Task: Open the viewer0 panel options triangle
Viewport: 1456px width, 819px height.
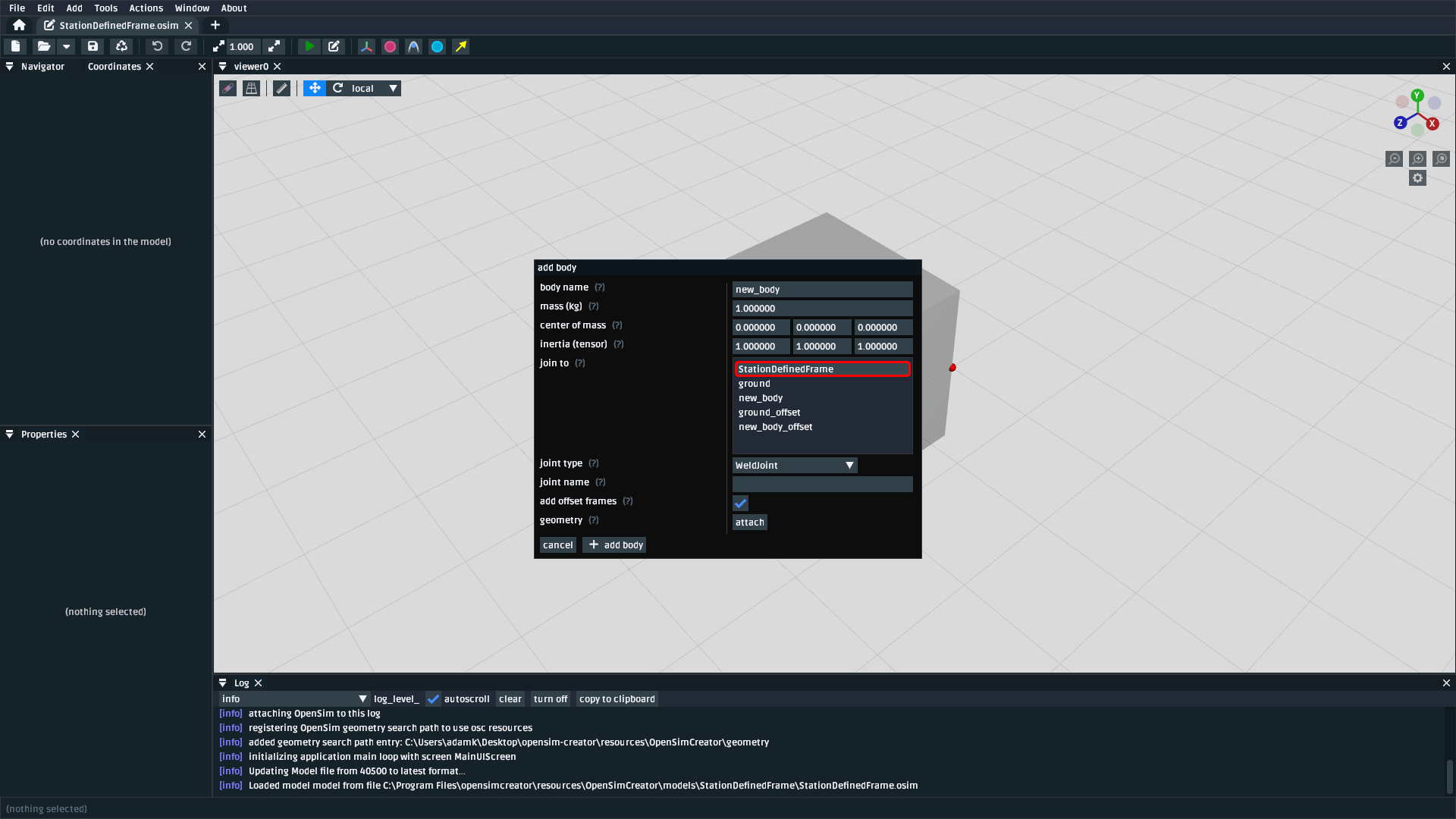Action: coord(222,67)
